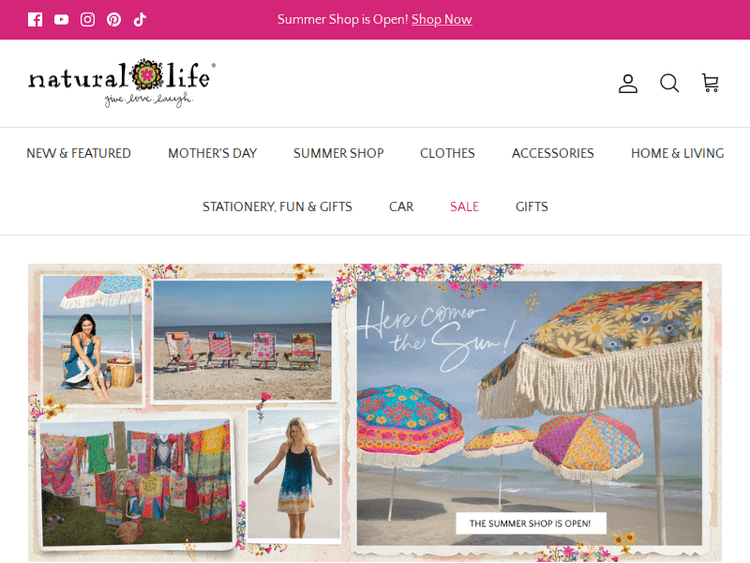Open the account profile icon
This screenshot has width=750, height=563.
coord(628,83)
